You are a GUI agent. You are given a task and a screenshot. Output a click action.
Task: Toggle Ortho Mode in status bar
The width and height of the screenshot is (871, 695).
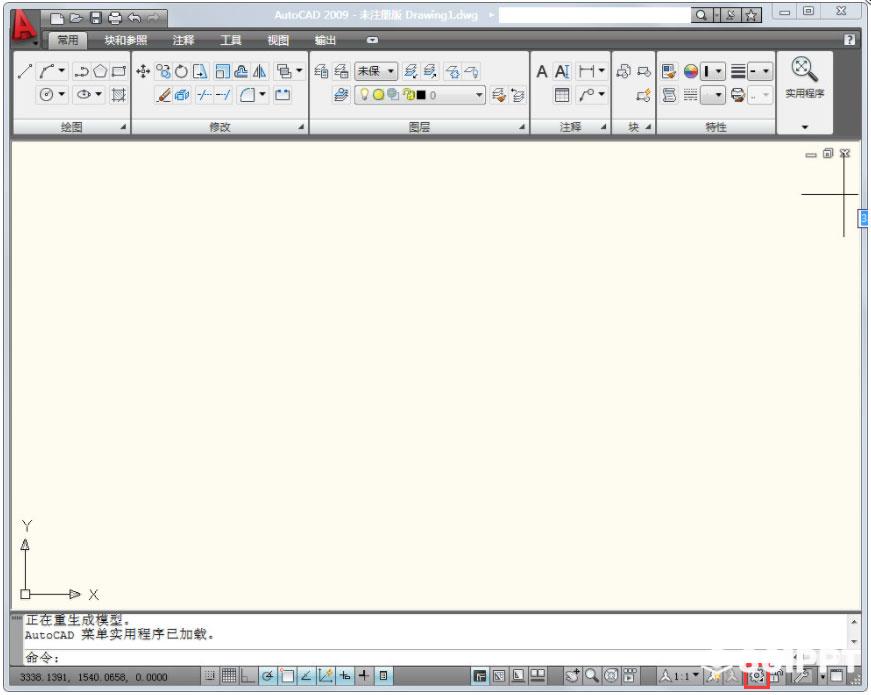click(247, 676)
